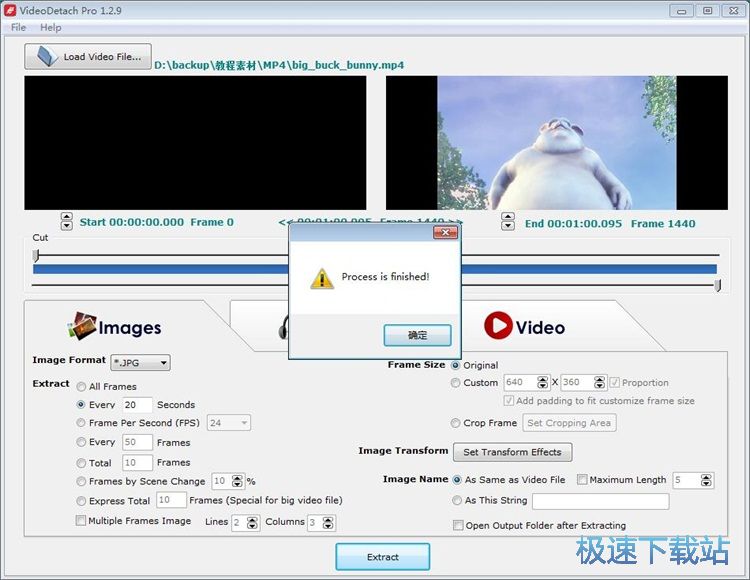Adjust the scene change percent stepper
The height and width of the screenshot is (580, 750).
[x=237, y=481]
